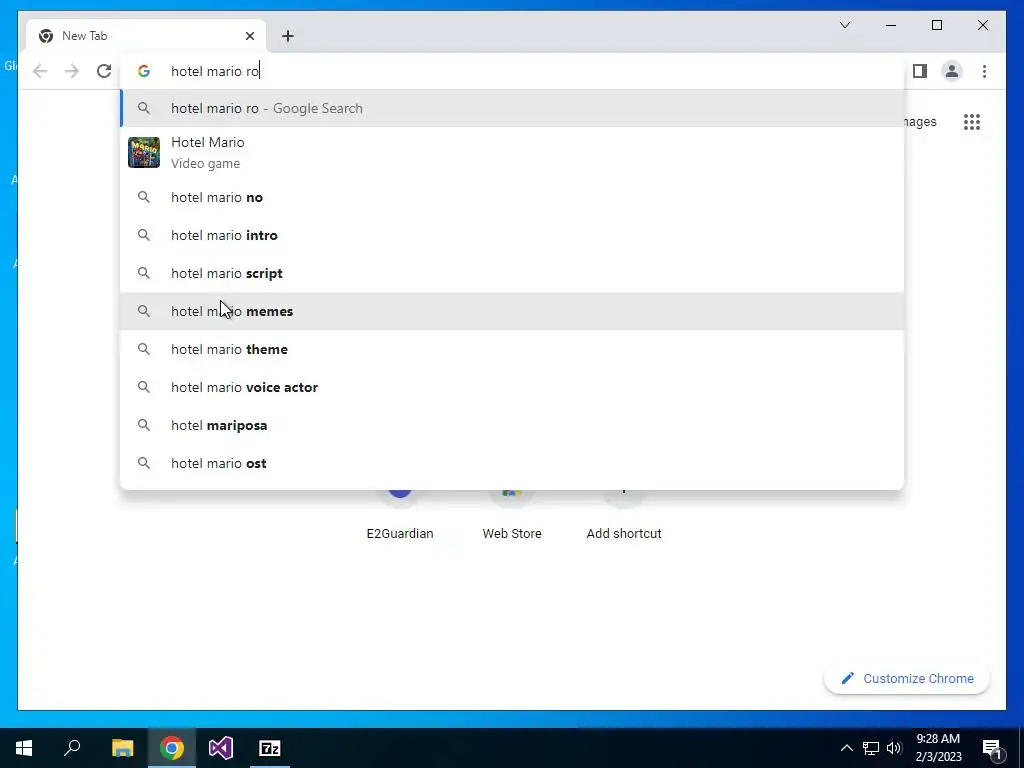Click the Google G icon in address bar

coord(144,71)
